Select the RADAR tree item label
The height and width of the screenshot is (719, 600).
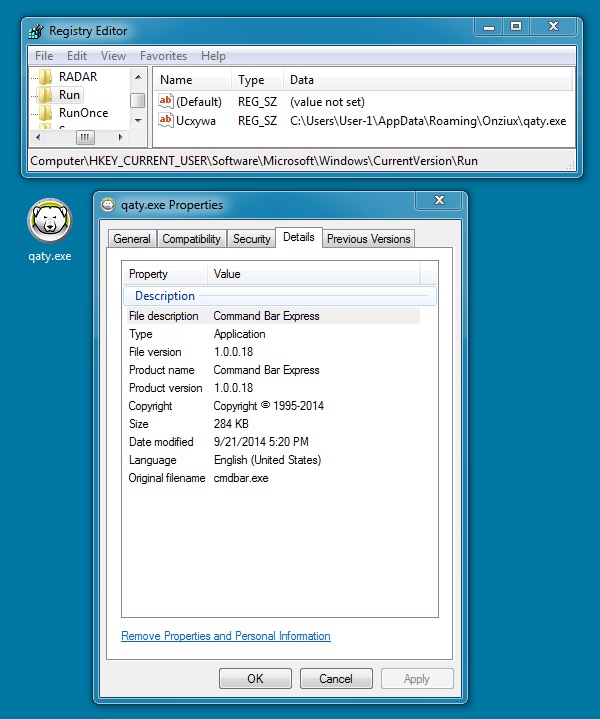pyautogui.click(x=78, y=77)
